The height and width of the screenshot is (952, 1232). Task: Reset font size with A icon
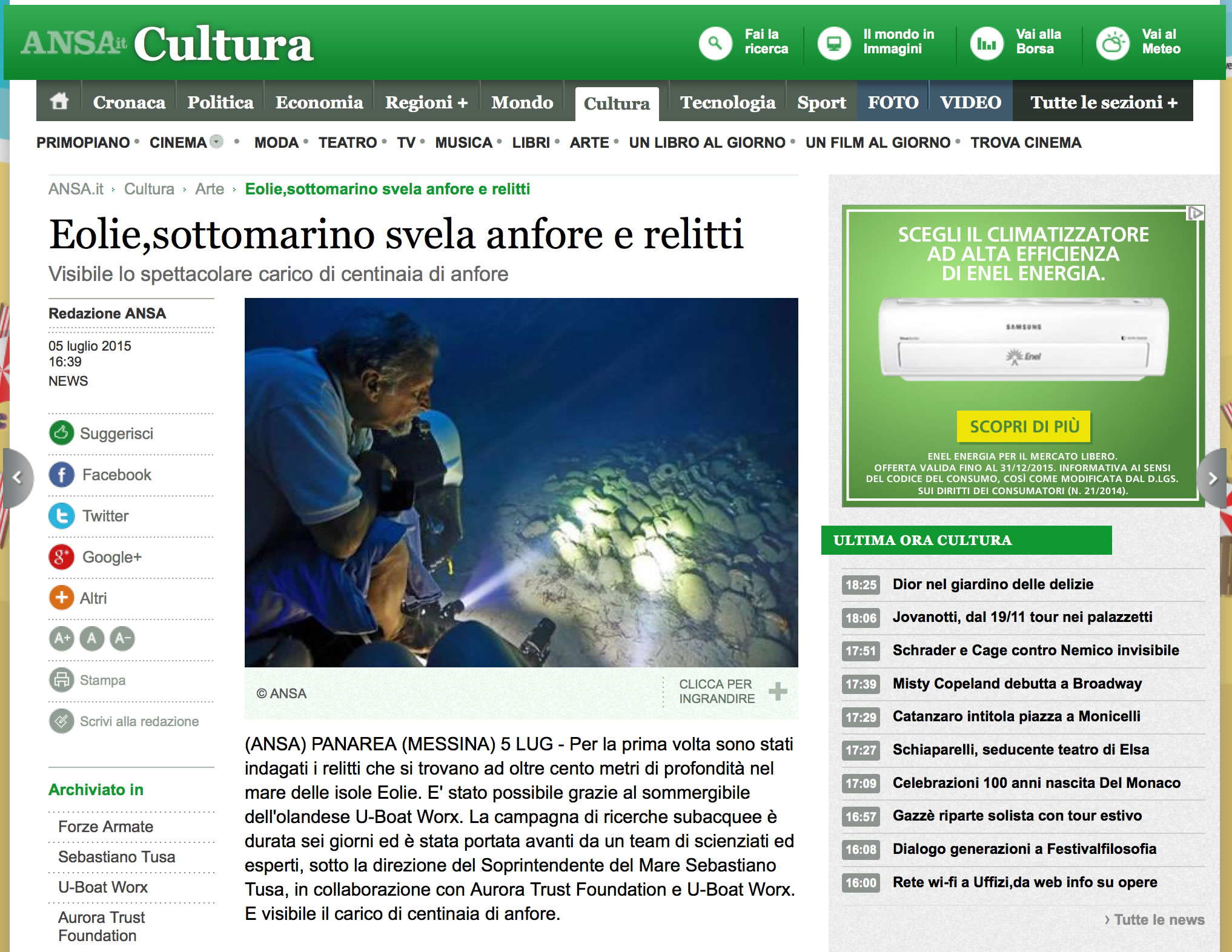(x=92, y=638)
